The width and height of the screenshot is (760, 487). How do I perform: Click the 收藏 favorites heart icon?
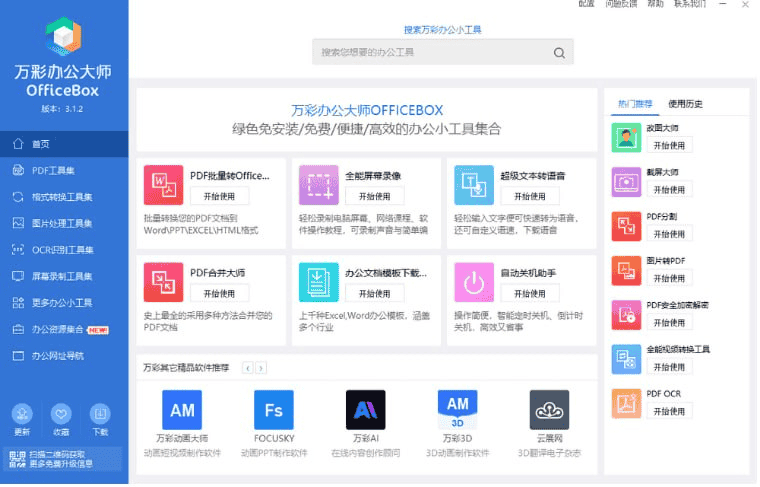[x=61, y=415]
